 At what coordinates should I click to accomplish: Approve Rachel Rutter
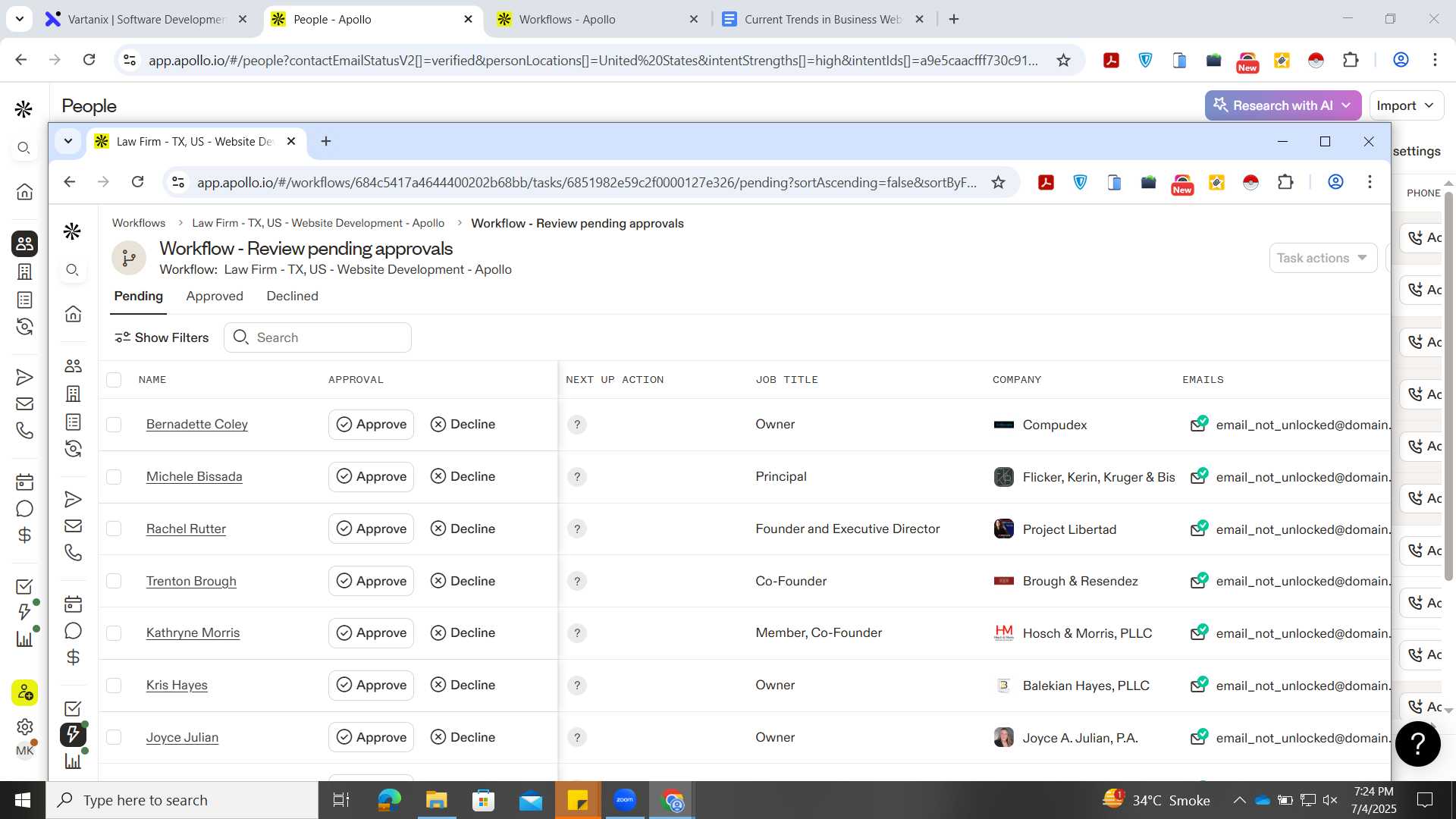click(372, 529)
